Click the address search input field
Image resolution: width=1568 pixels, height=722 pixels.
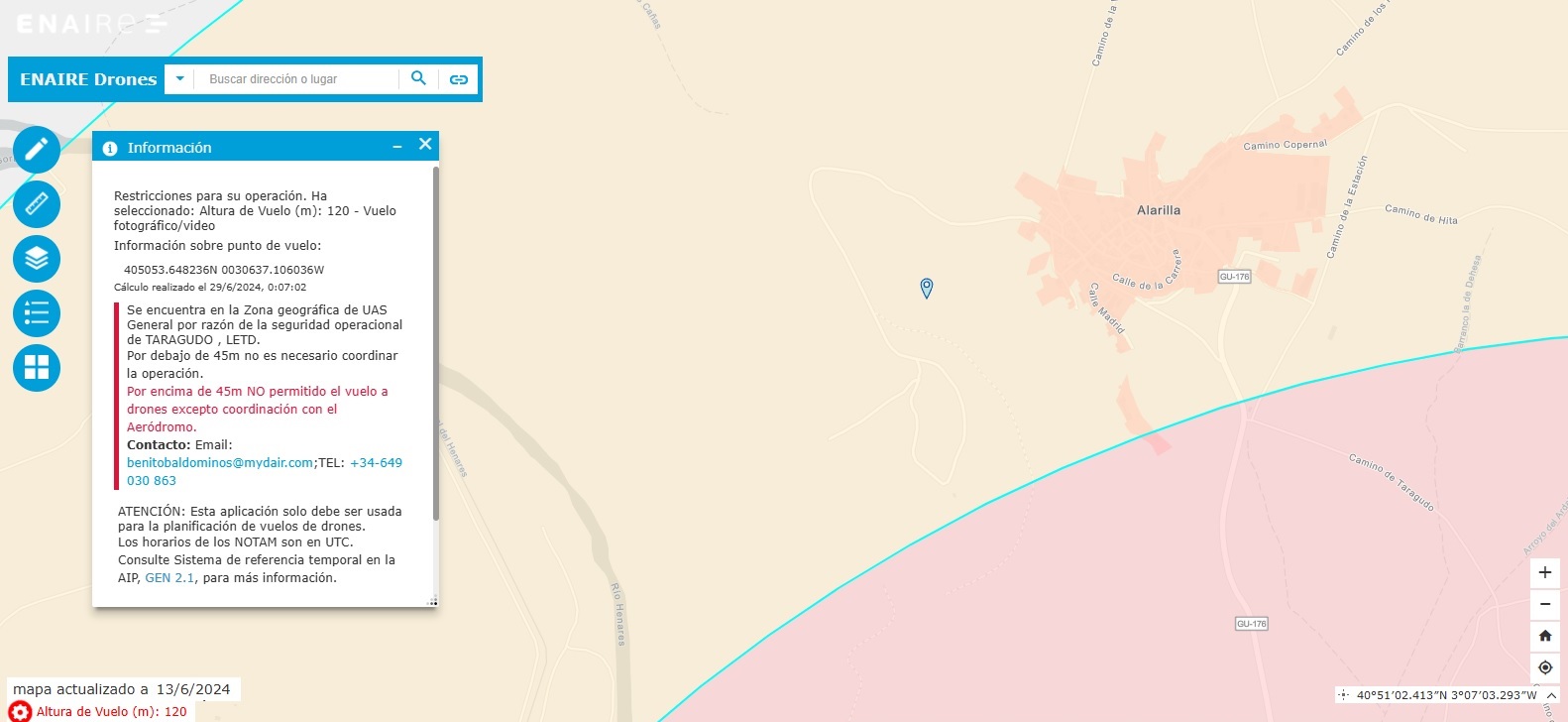click(x=297, y=79)
